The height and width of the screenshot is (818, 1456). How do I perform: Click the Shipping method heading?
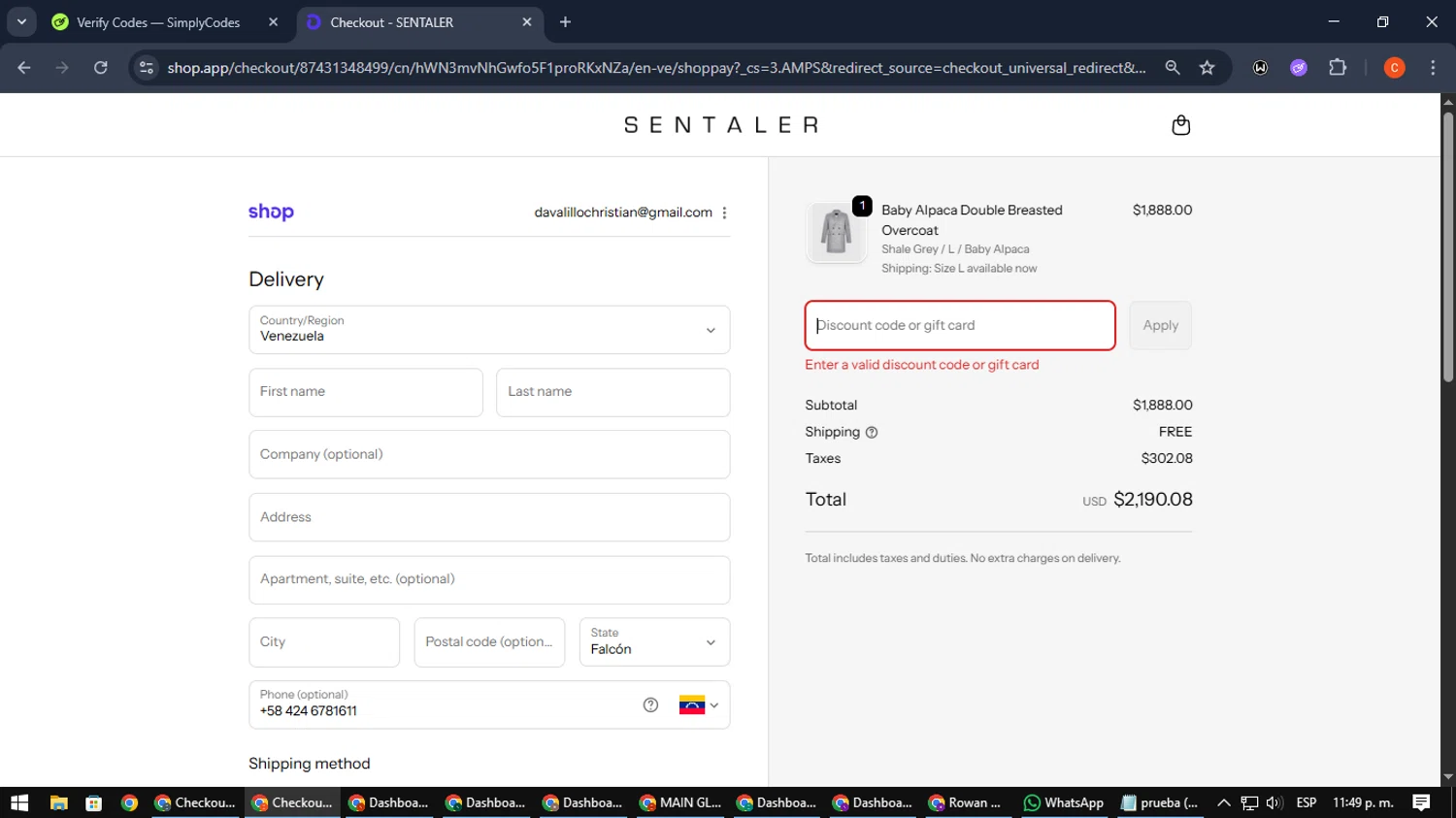(310, 764)
